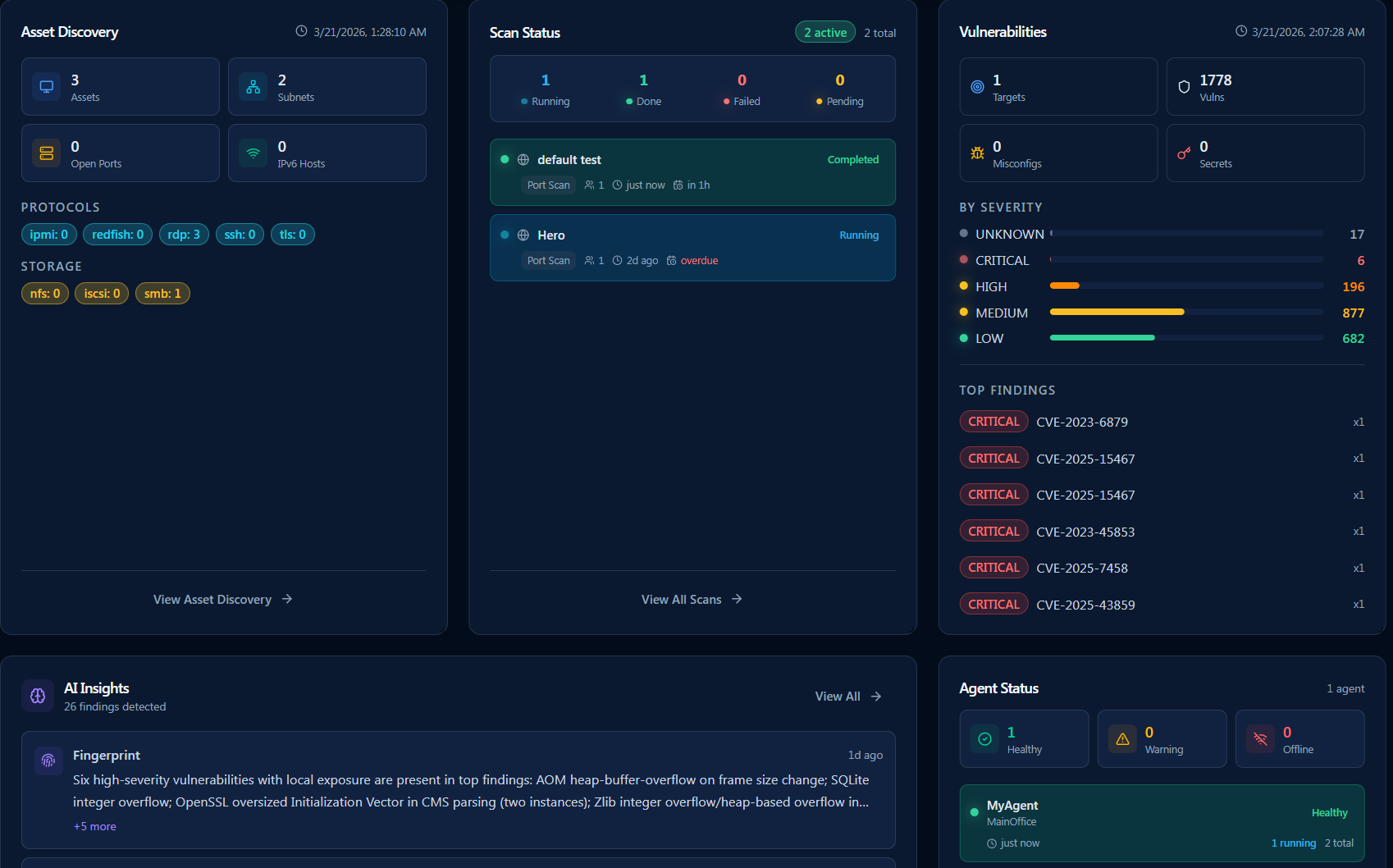
Task: Click the Vulnerabilities timestamp clock icon
Action: point(1241,31)
